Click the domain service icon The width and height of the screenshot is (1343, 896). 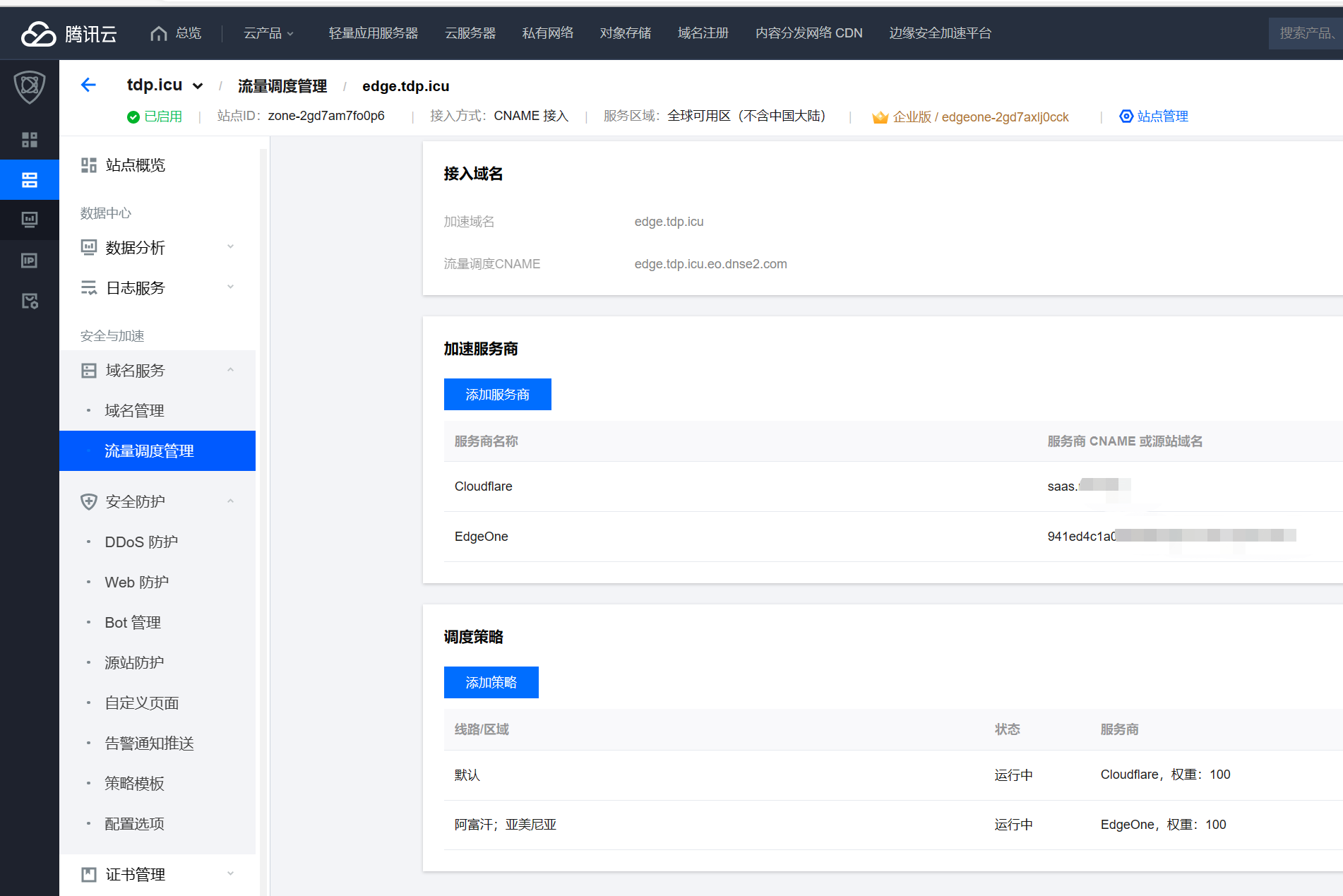(x=89, y=371)
